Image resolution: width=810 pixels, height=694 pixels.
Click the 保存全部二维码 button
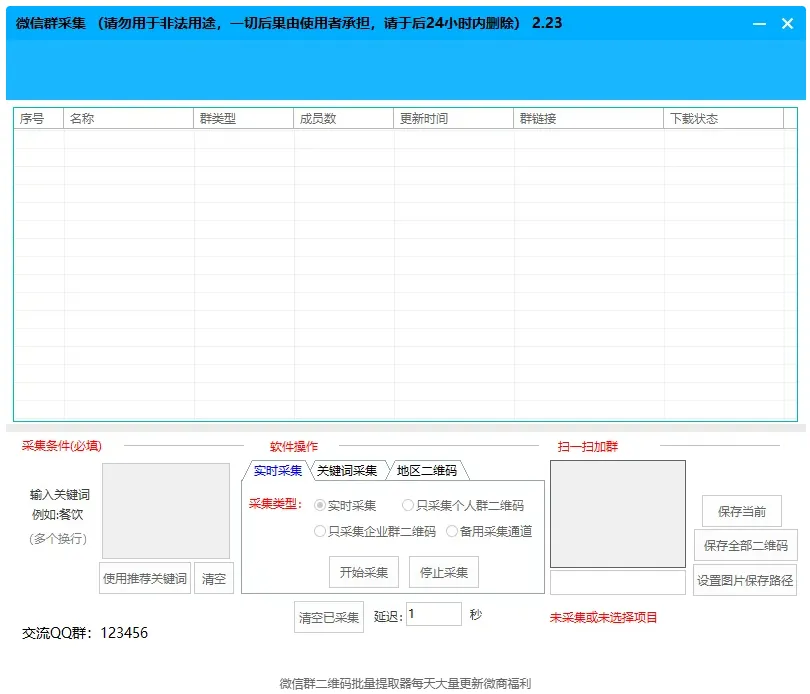[x=744, y=545]
